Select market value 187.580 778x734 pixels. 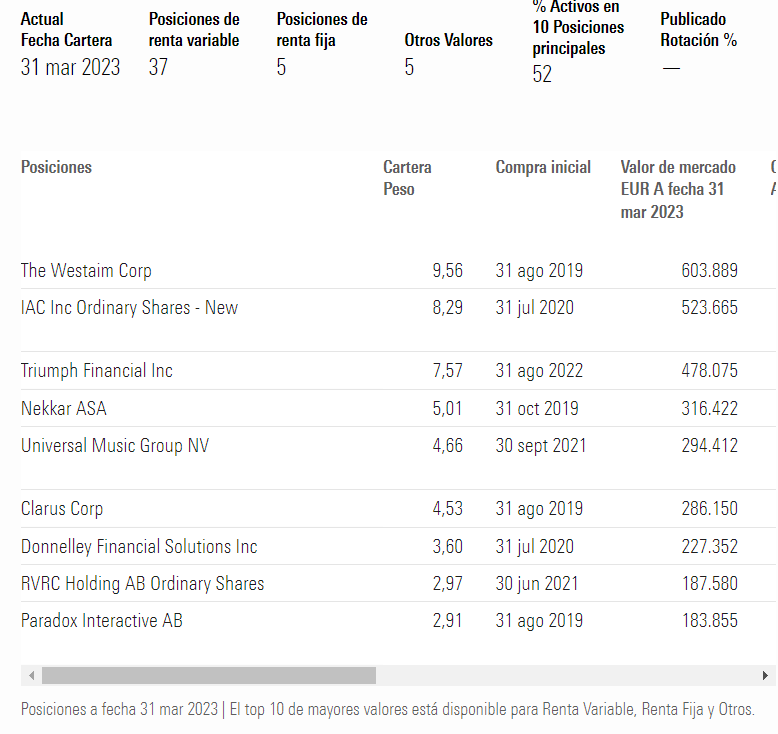click(710, 584)
